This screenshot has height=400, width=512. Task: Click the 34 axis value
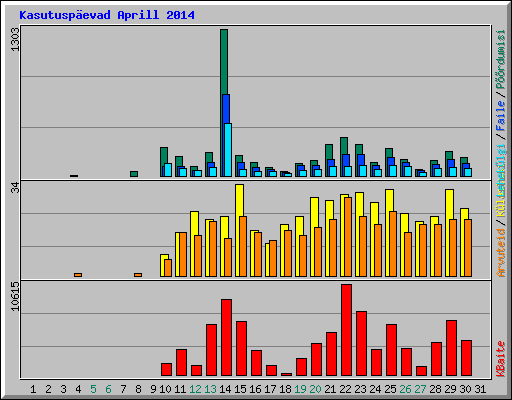coord(15,188)
